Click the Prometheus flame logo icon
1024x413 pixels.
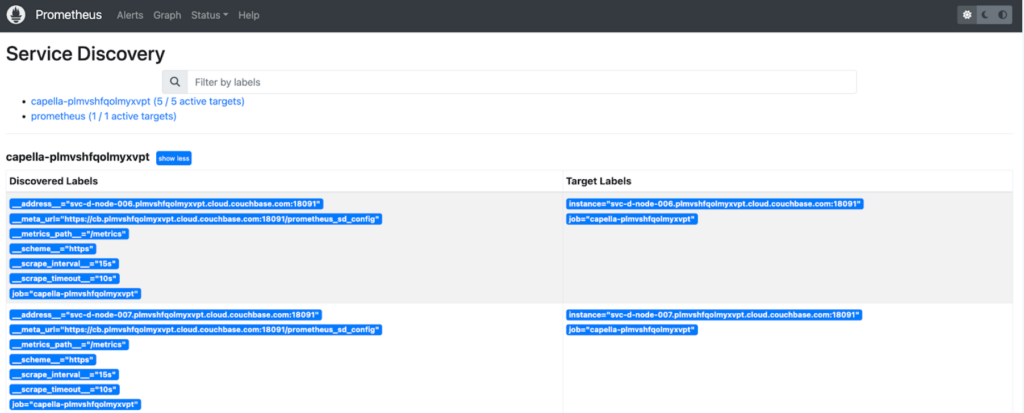point(16,14)
